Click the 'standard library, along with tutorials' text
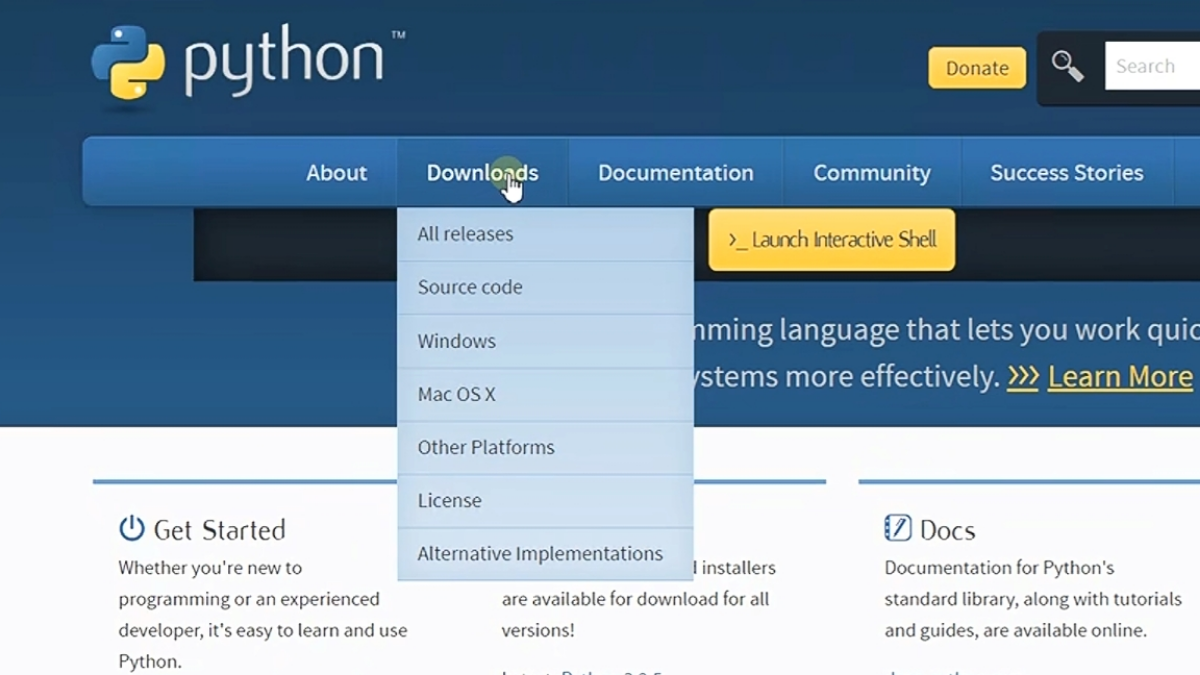 pyautogui.click(x=1033, y=599)
